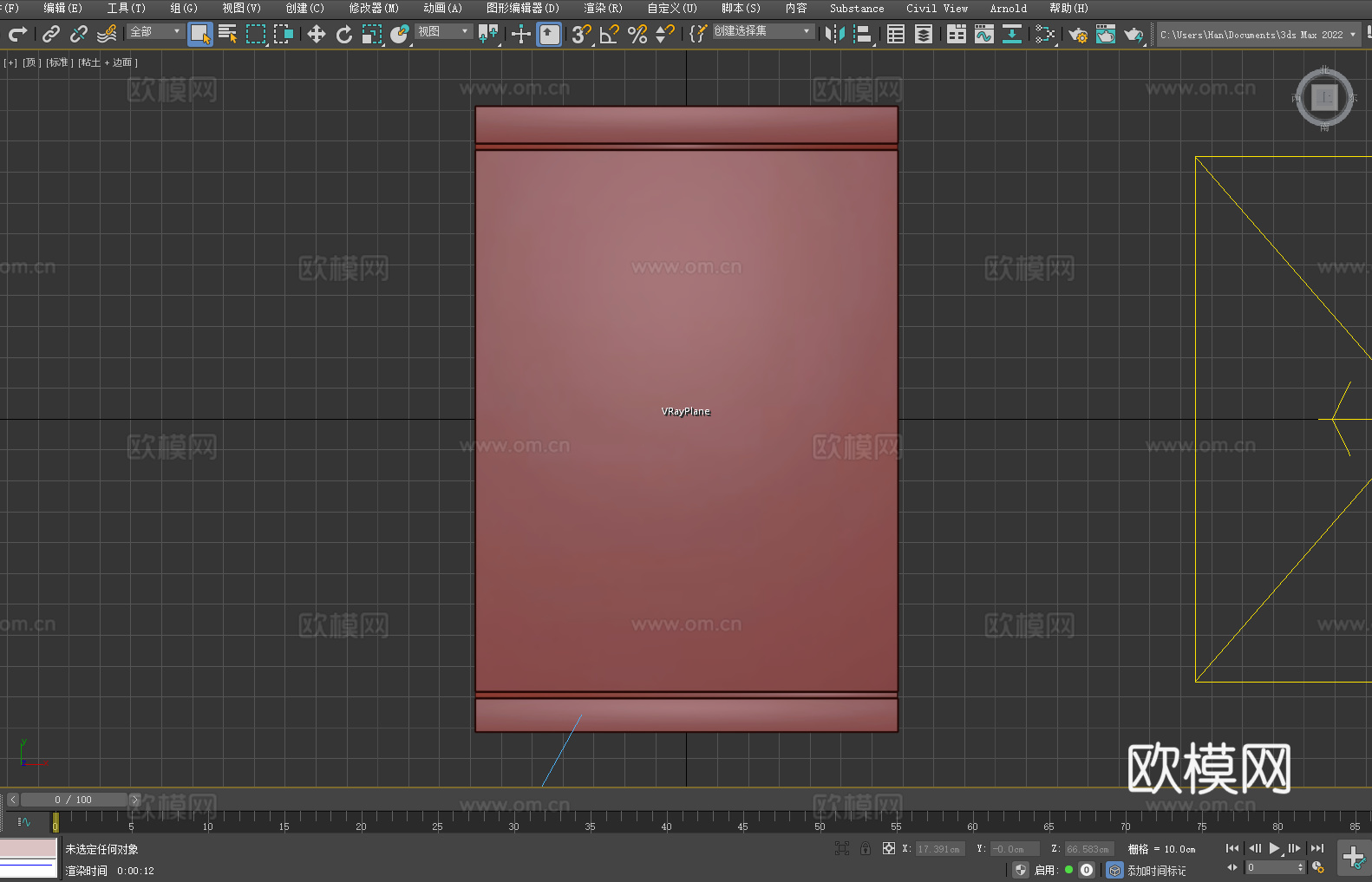Activate Select and Rotate tool

click(344, 34)
